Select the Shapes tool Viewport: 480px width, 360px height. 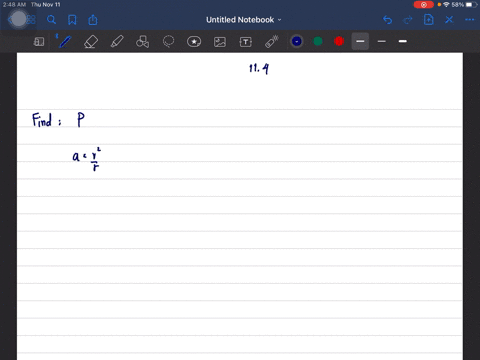click(143, 42)
